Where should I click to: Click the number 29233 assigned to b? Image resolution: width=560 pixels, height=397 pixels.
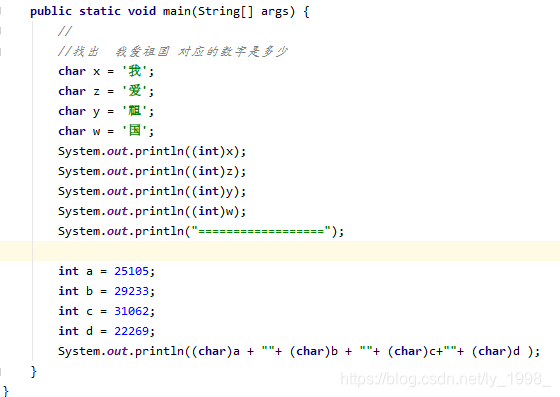[x=131, y=291]
